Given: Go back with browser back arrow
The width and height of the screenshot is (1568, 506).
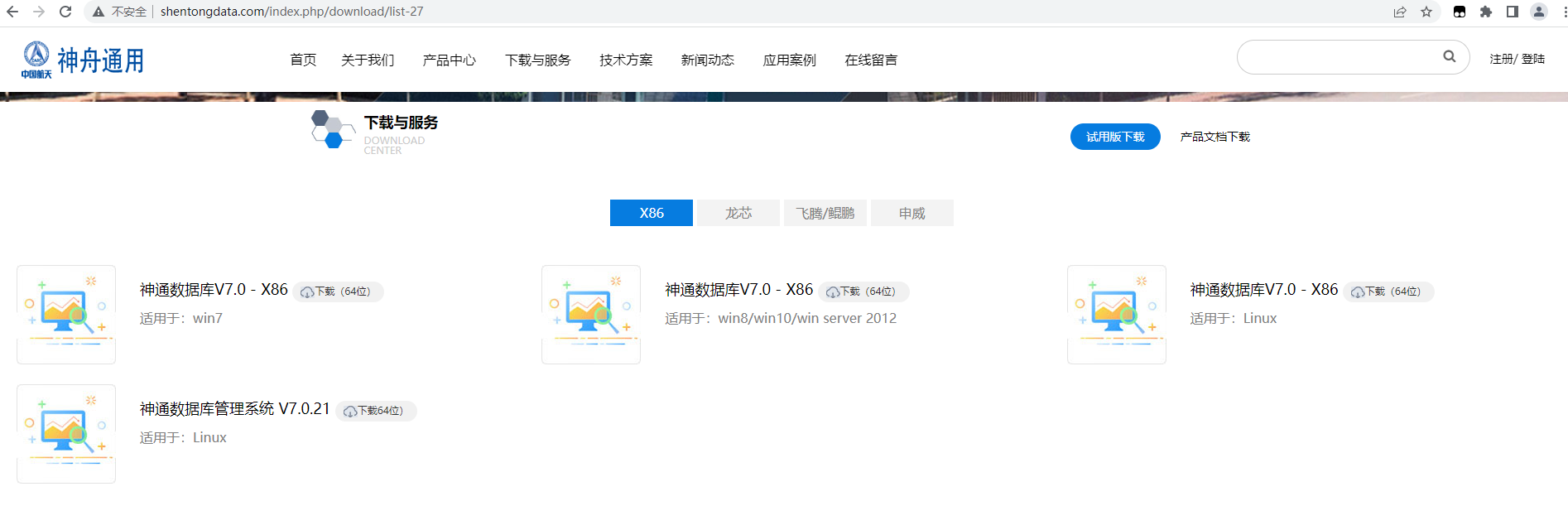Looking at the screenshot, I should (x=12, y=12).
